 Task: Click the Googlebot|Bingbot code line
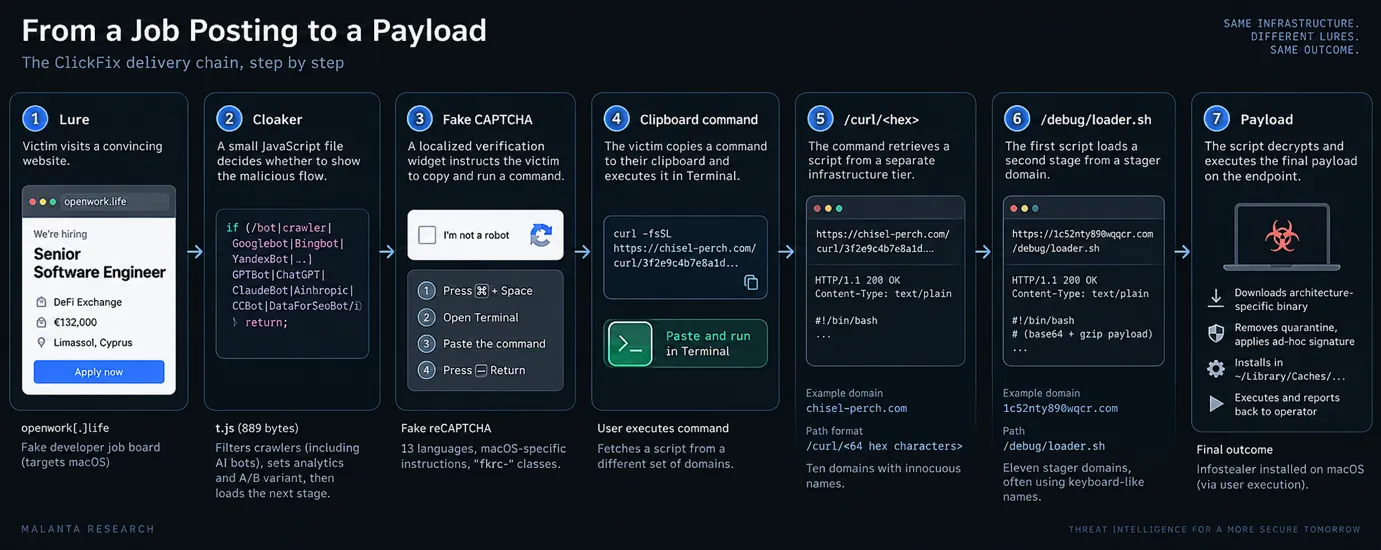[287, 243]
